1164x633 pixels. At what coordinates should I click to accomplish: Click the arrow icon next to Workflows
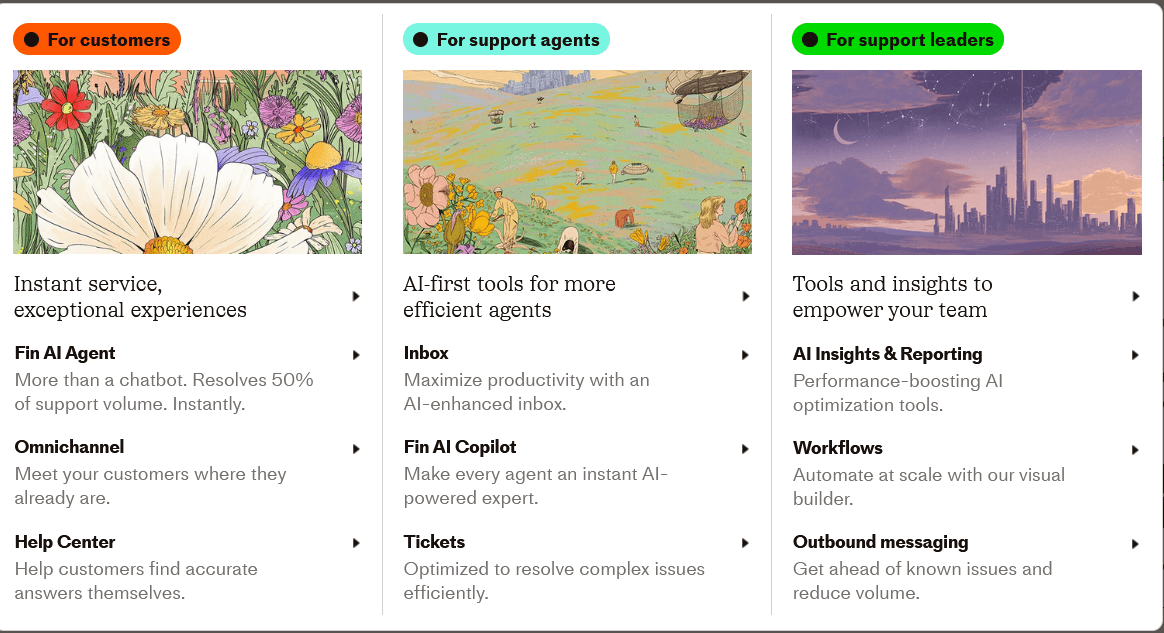click(x=1135, y=450)
